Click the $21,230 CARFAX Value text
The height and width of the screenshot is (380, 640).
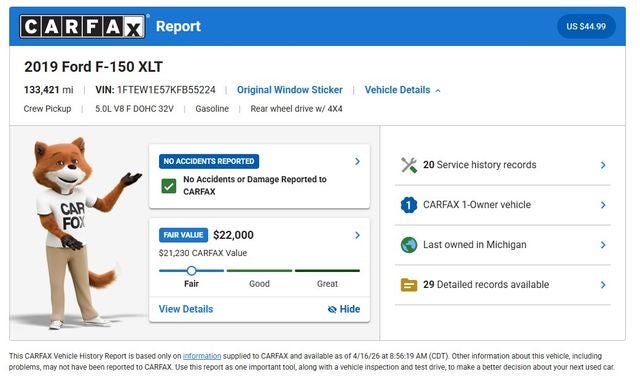pos(203,253)
